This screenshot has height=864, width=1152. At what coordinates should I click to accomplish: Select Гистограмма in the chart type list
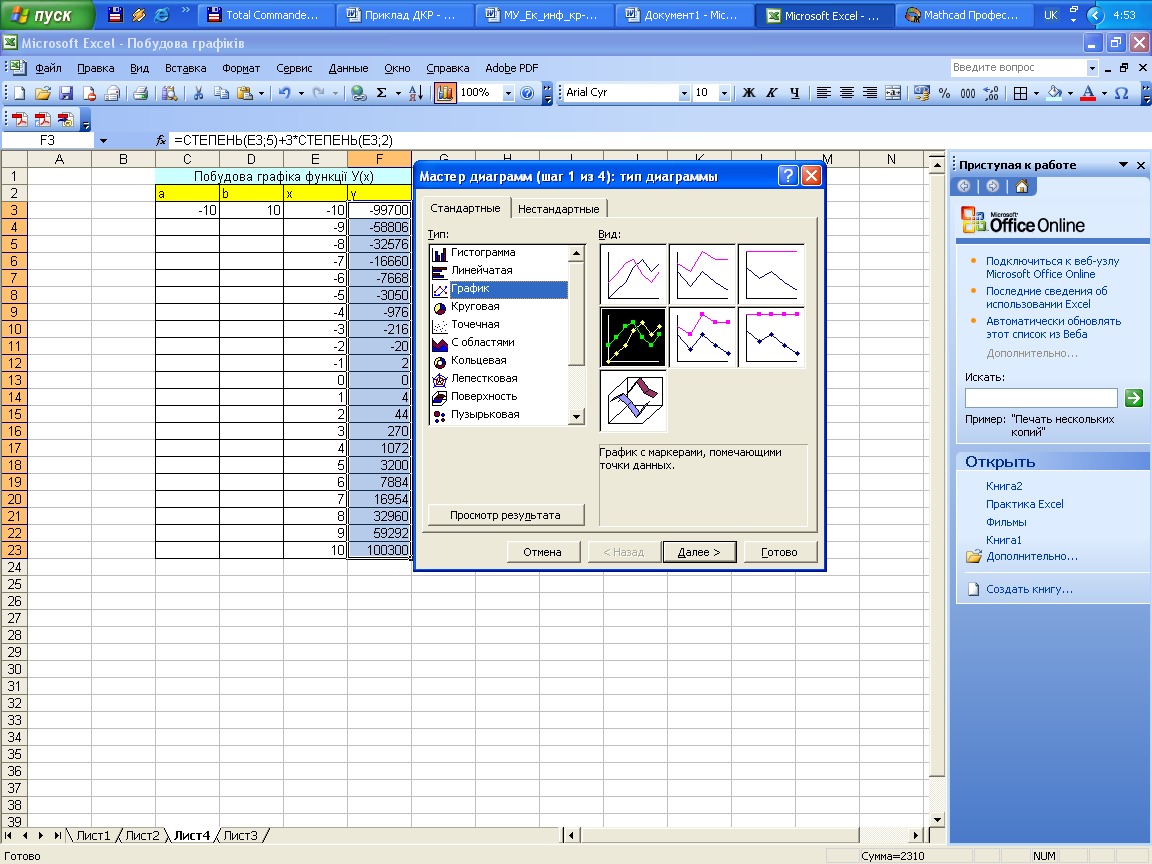coord(483,253)
